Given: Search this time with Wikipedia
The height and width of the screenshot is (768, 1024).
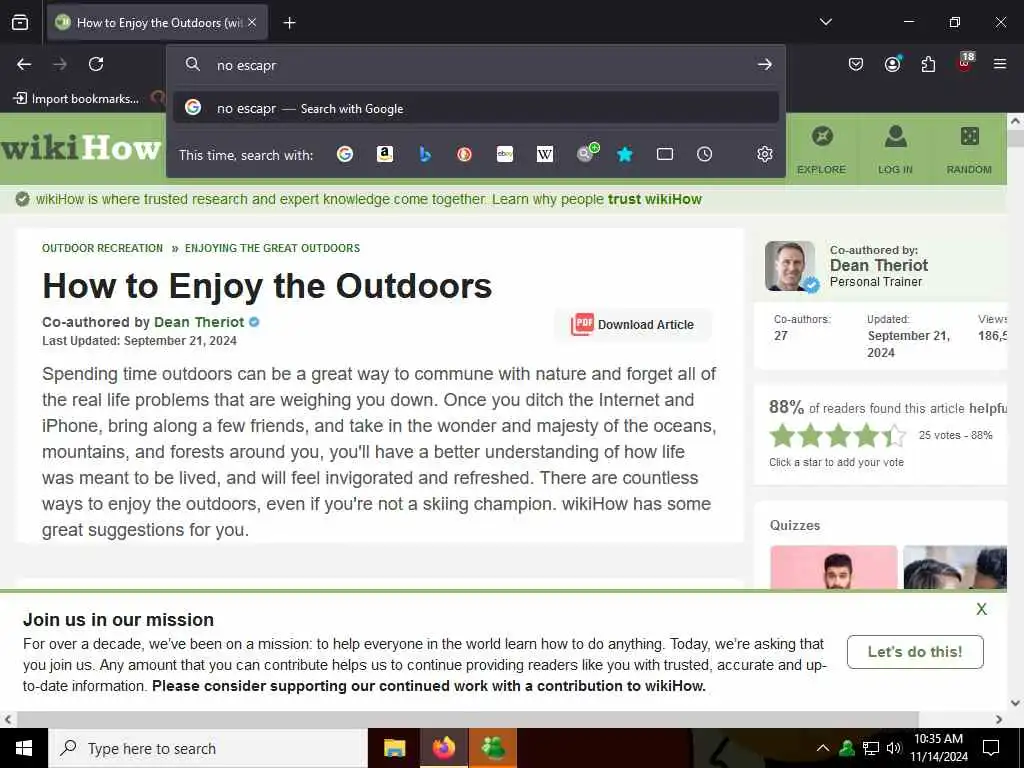Looking at the screenshot, I should [x=545, y=154].
